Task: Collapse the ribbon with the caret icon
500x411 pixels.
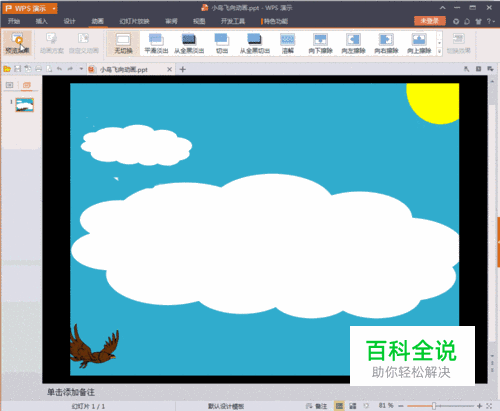Action: 442,8
